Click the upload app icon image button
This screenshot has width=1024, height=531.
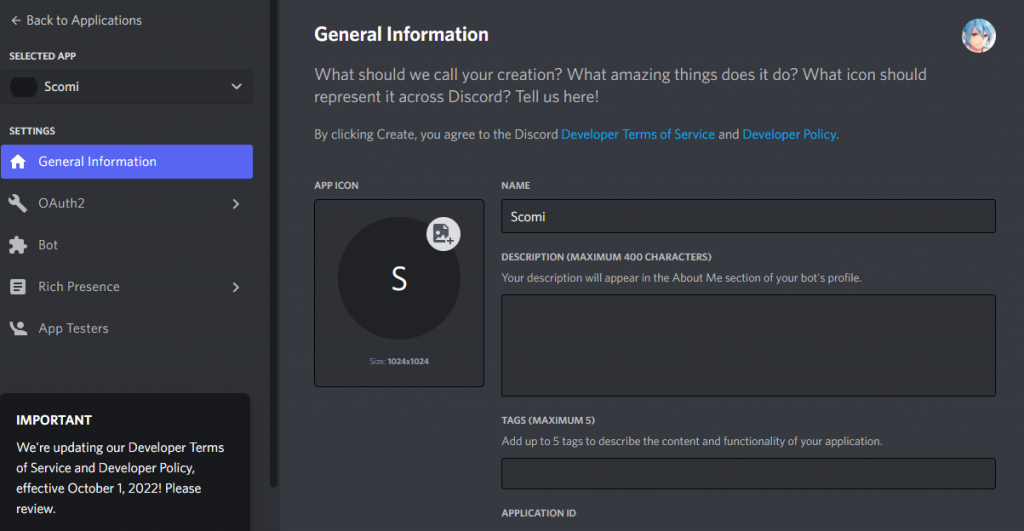point(443,234)
